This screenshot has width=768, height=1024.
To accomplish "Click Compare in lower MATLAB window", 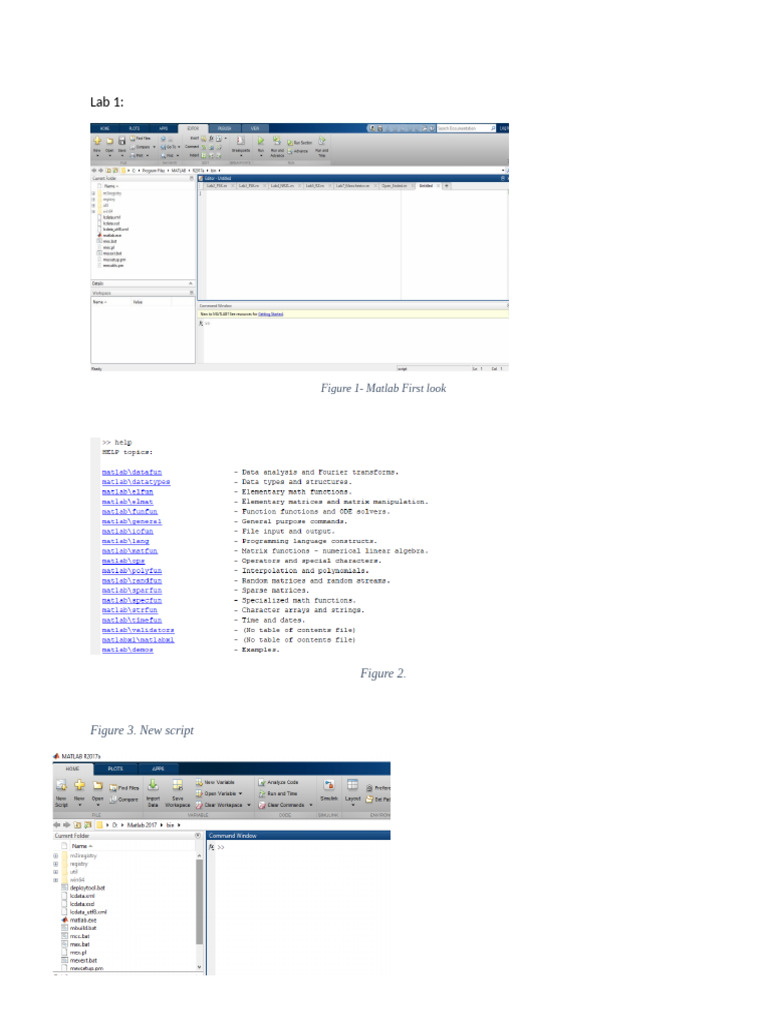I will [x=123, y=799].
